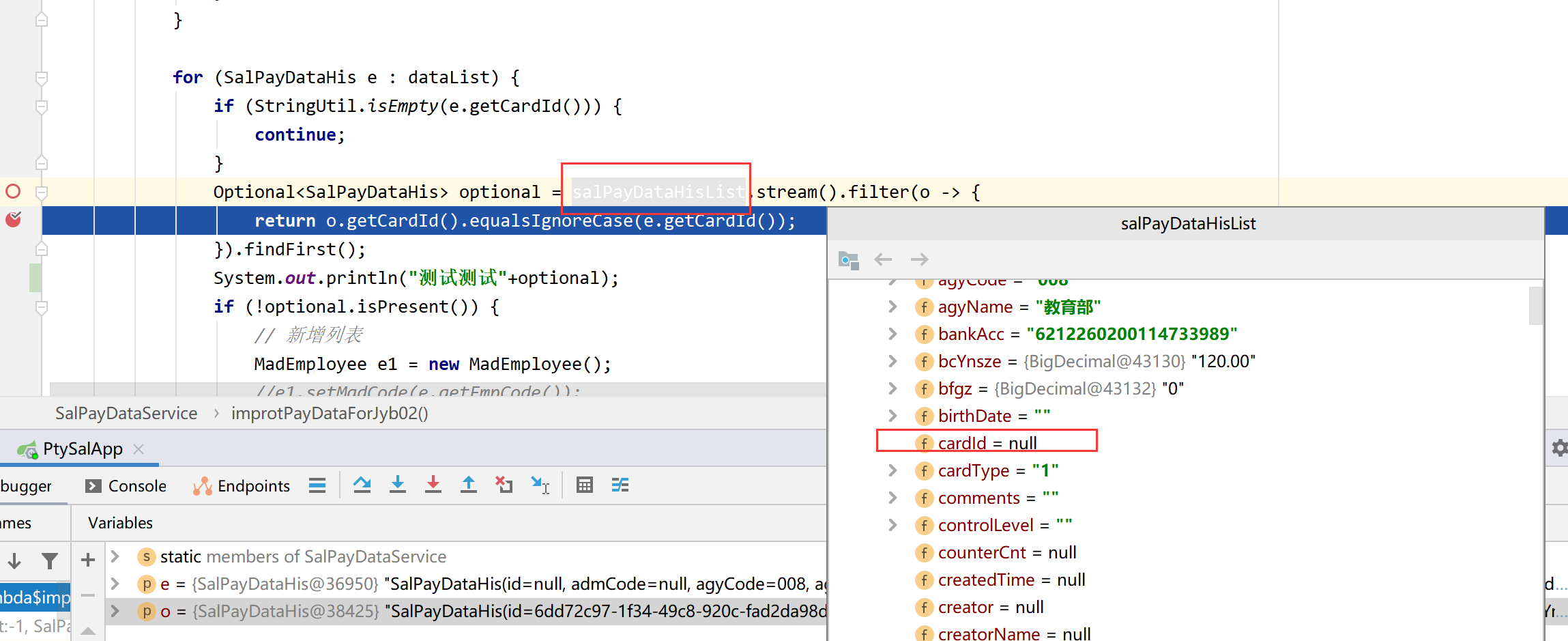The image size is (1568, 641).
Task: Click the verified breakpoint checkmark icon
Action: click(12, 220)
